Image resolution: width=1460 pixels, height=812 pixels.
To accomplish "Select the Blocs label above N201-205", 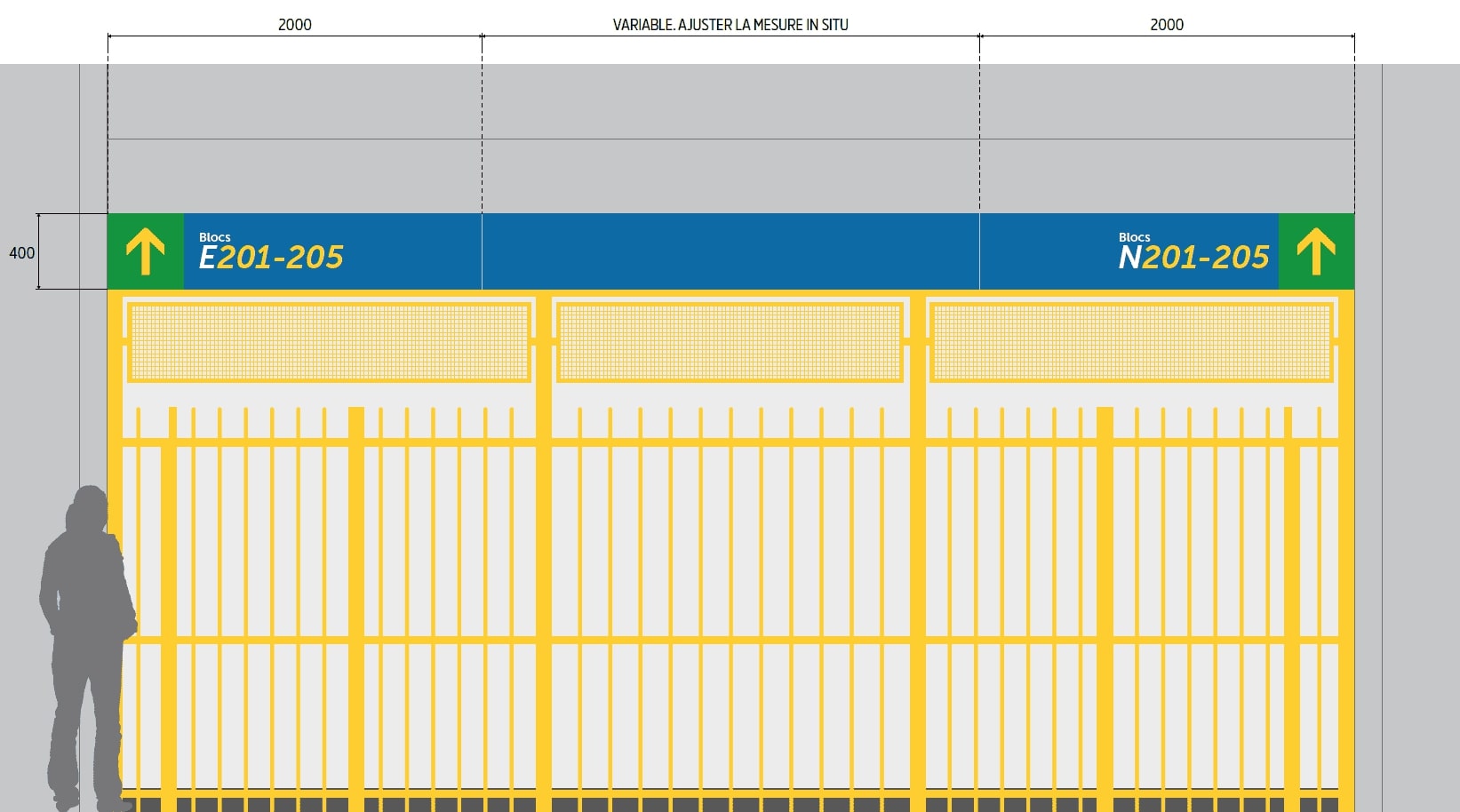I will pos(1134,237).
